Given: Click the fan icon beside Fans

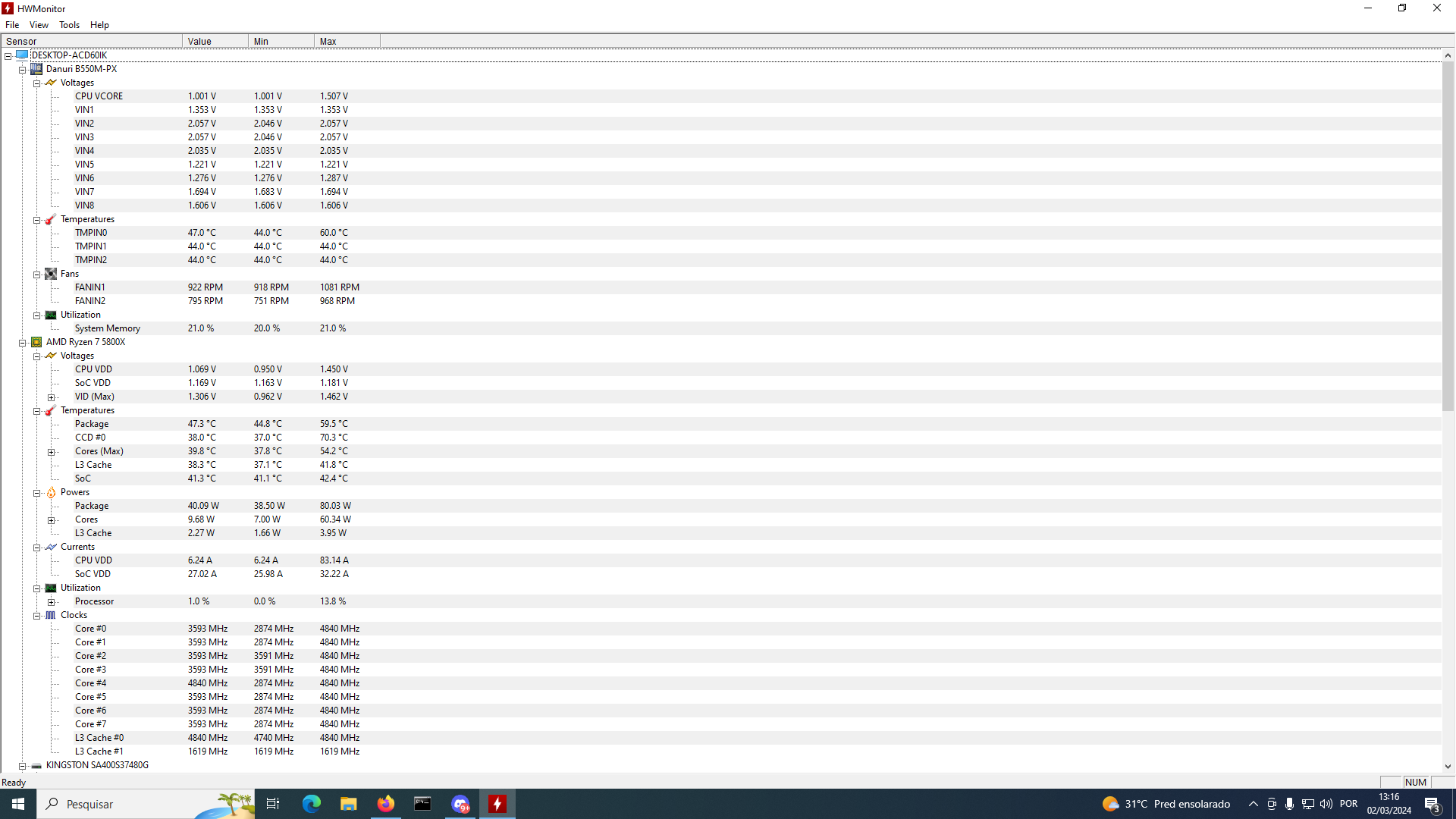Looking at the screenshot, I should pos(51,274).
